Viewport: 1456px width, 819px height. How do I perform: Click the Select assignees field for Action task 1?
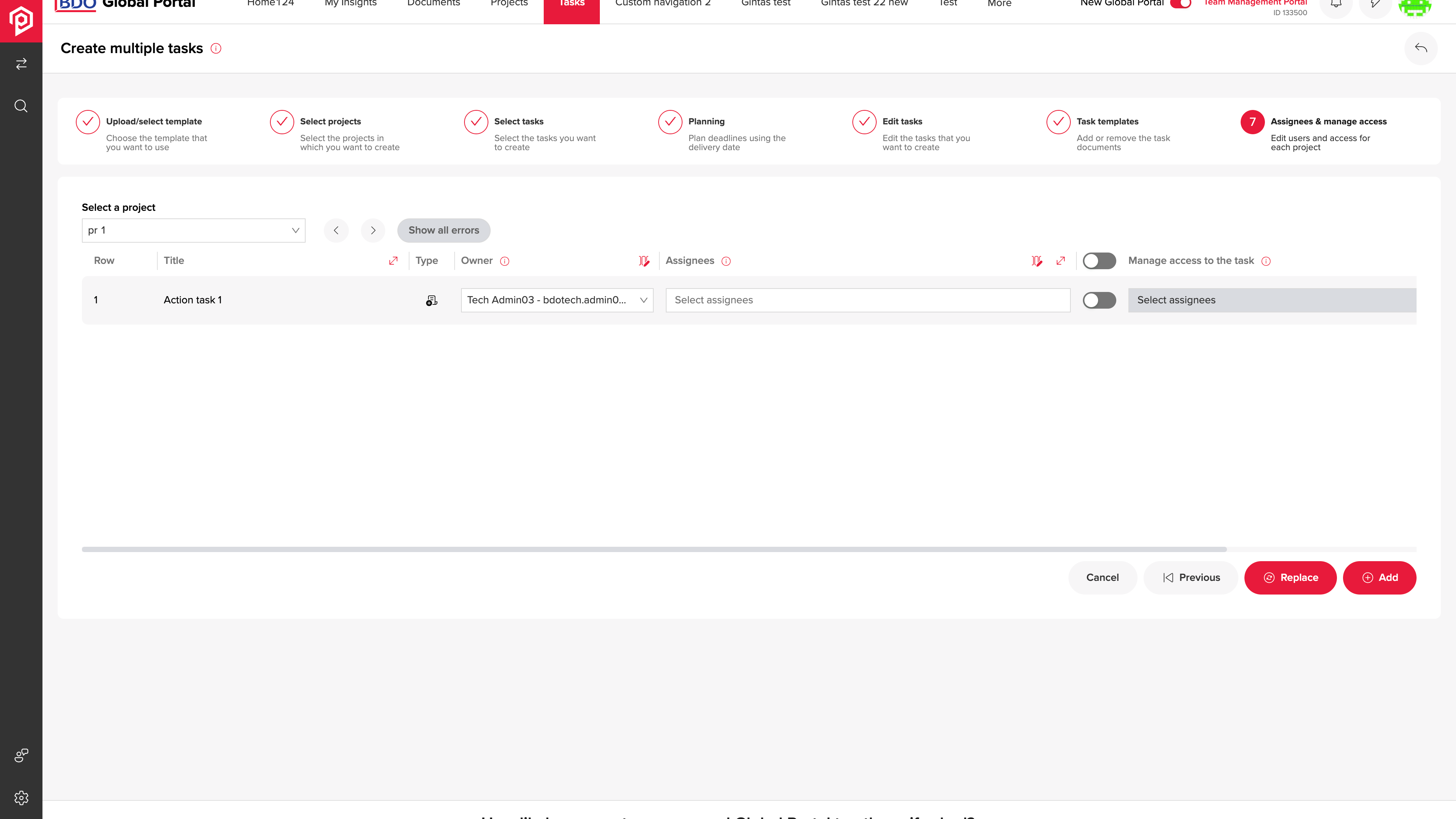click(x=868, y=300)
